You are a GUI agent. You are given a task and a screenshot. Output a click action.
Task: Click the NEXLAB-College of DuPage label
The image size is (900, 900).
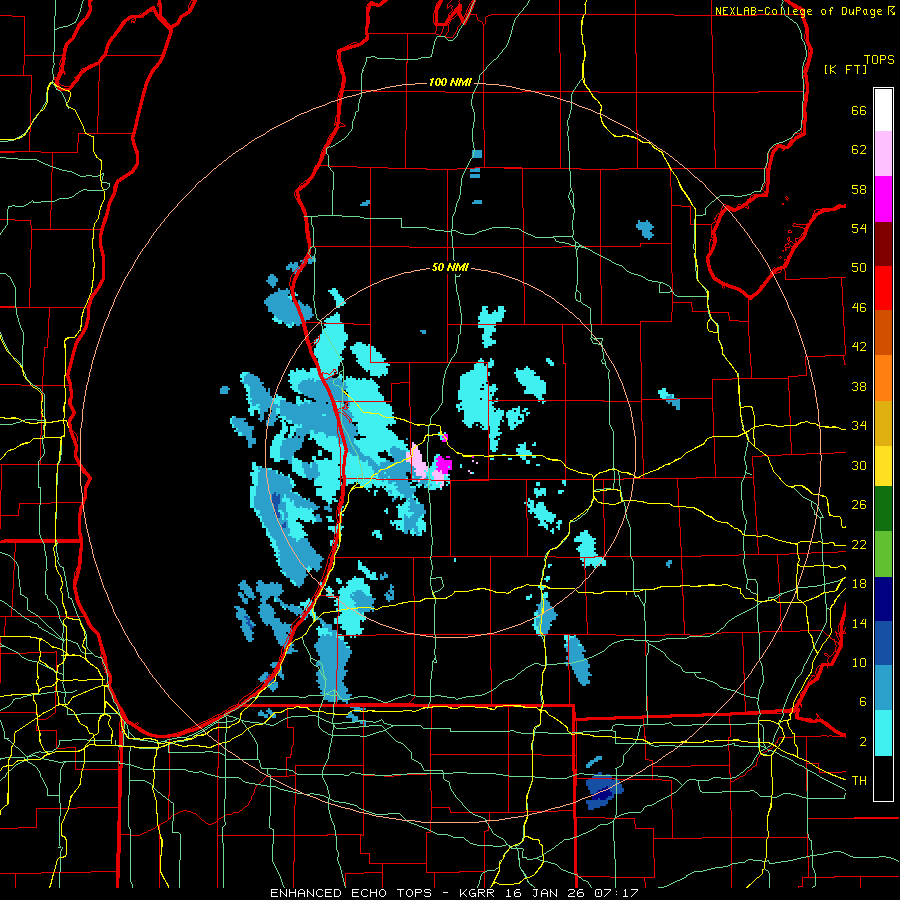click(x=798, y=11)
